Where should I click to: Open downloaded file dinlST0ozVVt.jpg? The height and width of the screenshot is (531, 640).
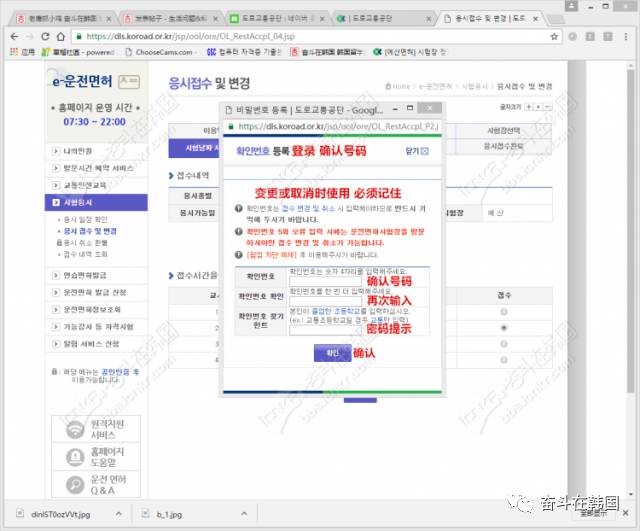60,514
